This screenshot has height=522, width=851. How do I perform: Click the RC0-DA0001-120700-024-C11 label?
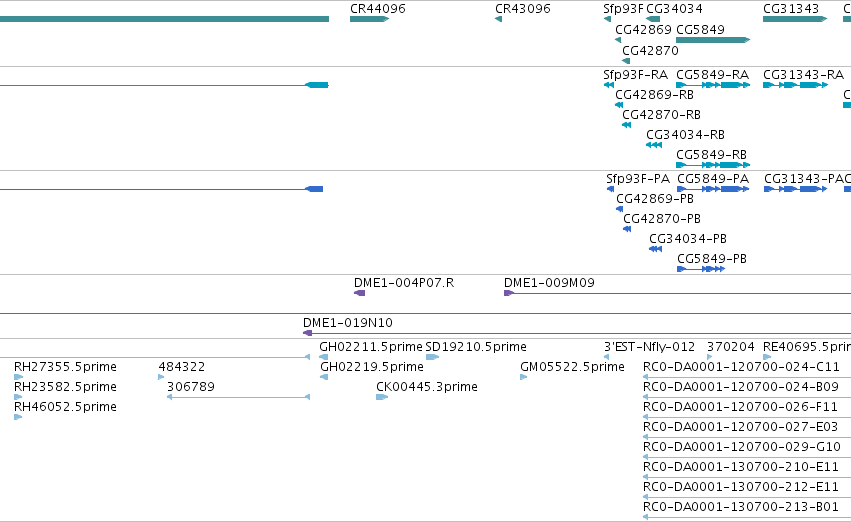[x=741, y=367]
